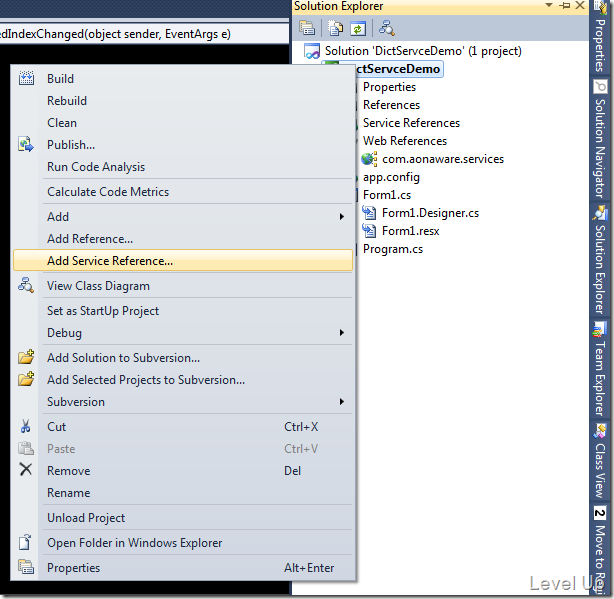
Task: Click the solution icon next to DictServceDemo solution
Action: pos(312,51)
